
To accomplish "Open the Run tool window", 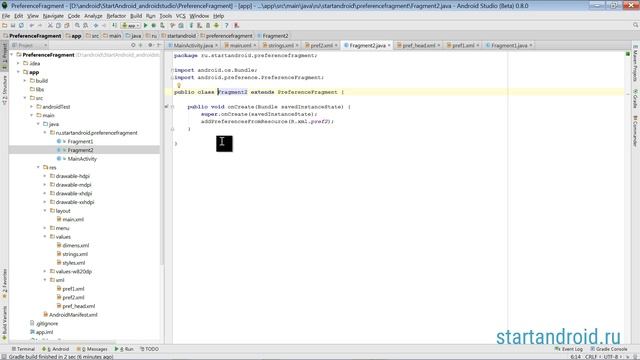I will click(124, 349).
